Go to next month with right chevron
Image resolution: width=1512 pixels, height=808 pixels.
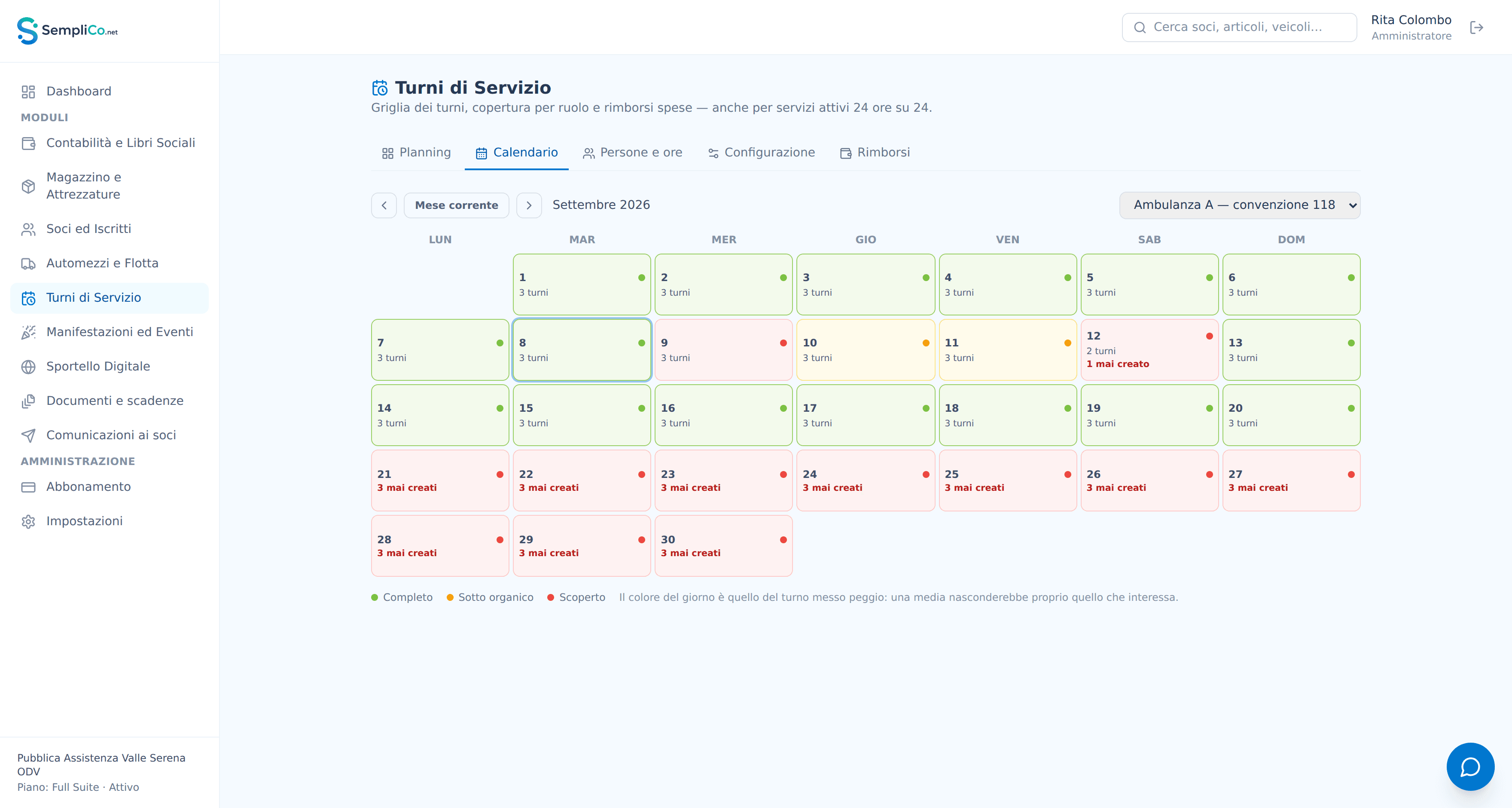coord(529,205)
